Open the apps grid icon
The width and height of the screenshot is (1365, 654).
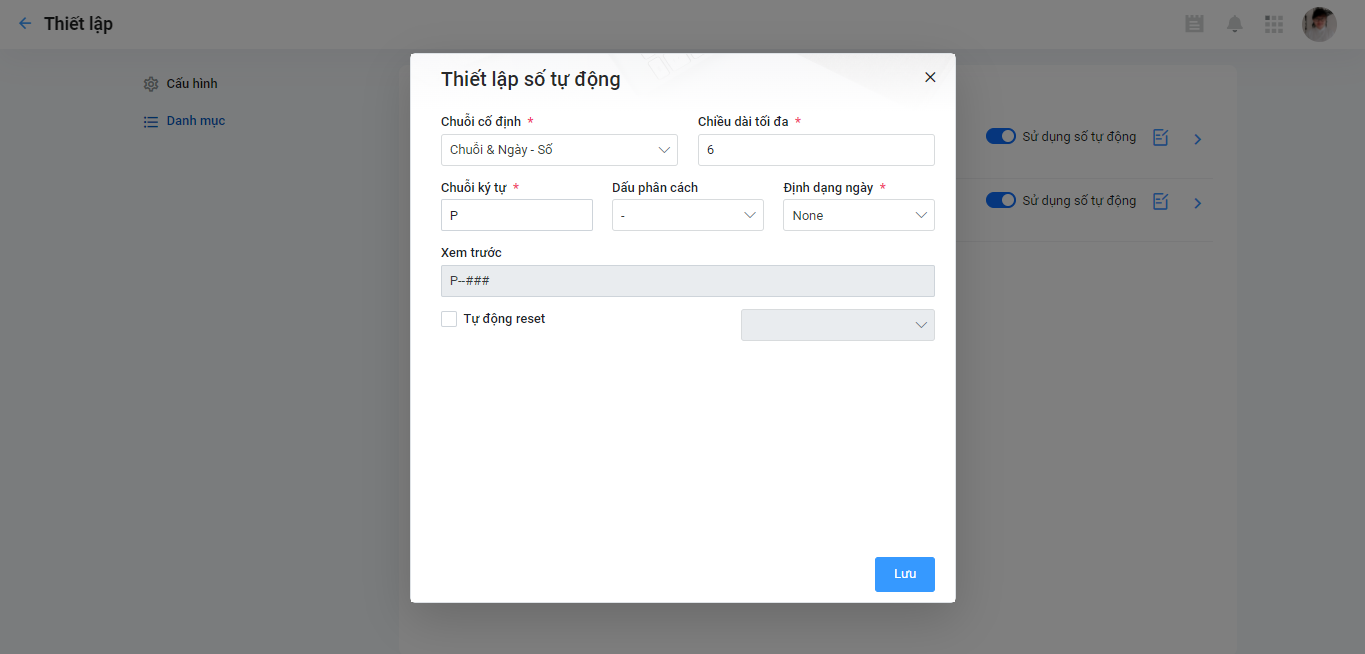[1274, 24]
